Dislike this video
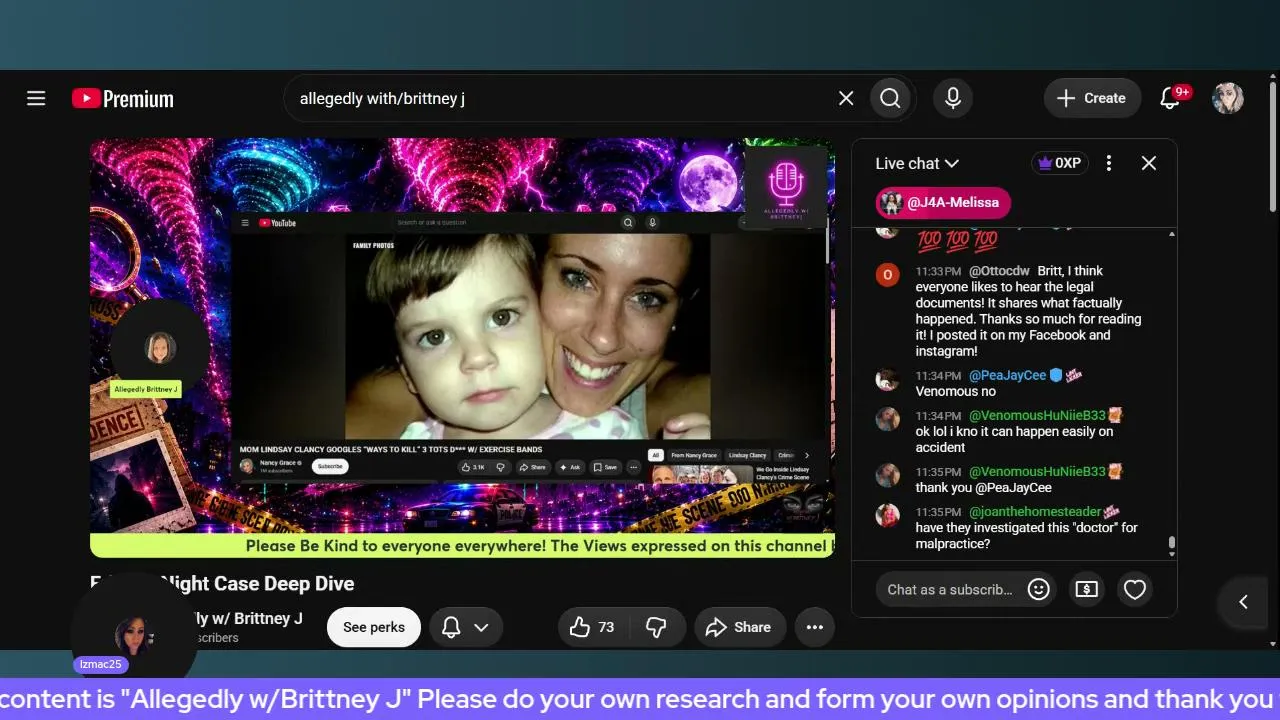Screen dimensions: 1280x720 (656, 627)
